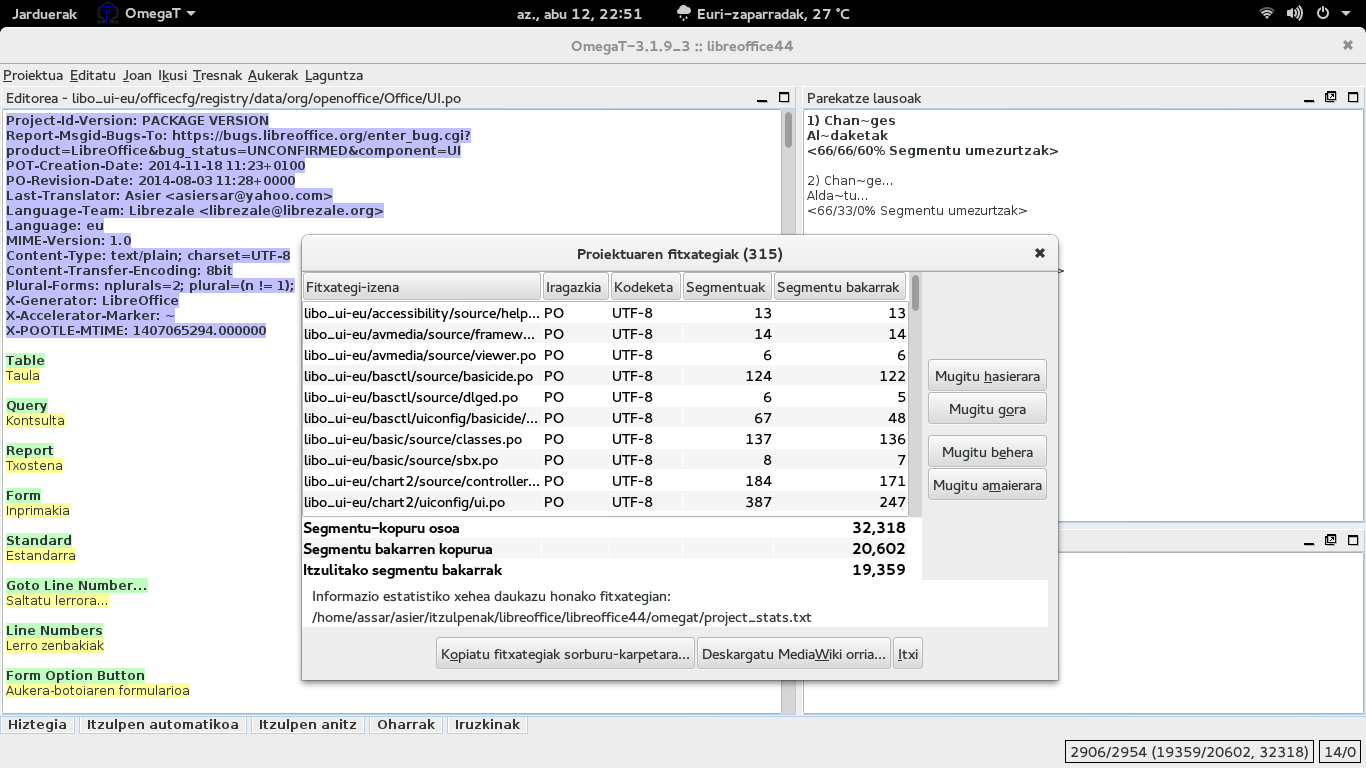Image resolution: width=1366 pixels, height=768 pixels.
Task: Open the Ikusi menu
Action: click(173, 75)
